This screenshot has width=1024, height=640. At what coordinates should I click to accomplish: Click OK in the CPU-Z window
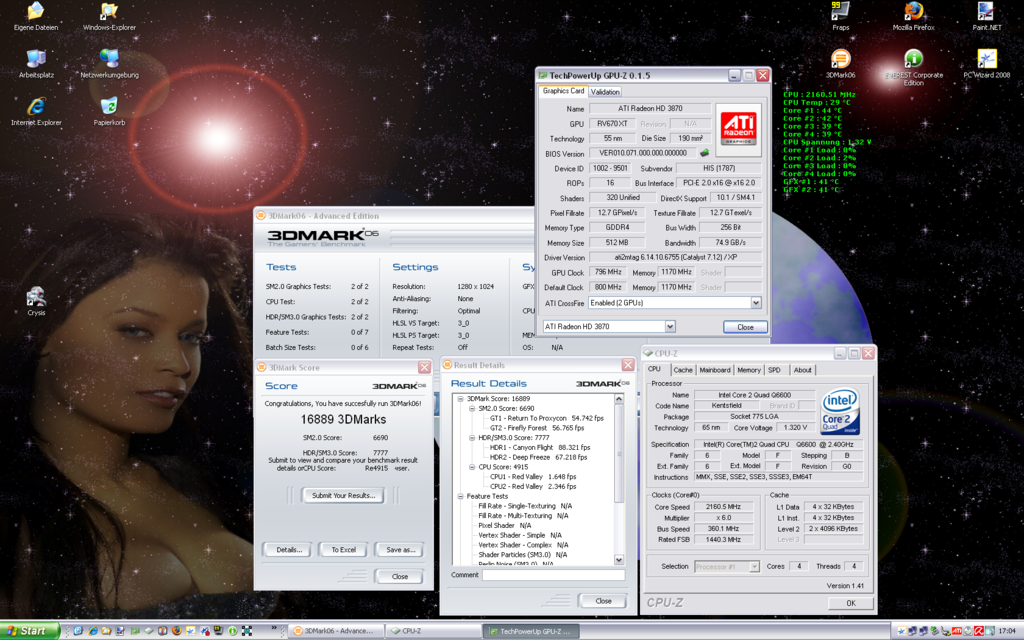point(850,603)
